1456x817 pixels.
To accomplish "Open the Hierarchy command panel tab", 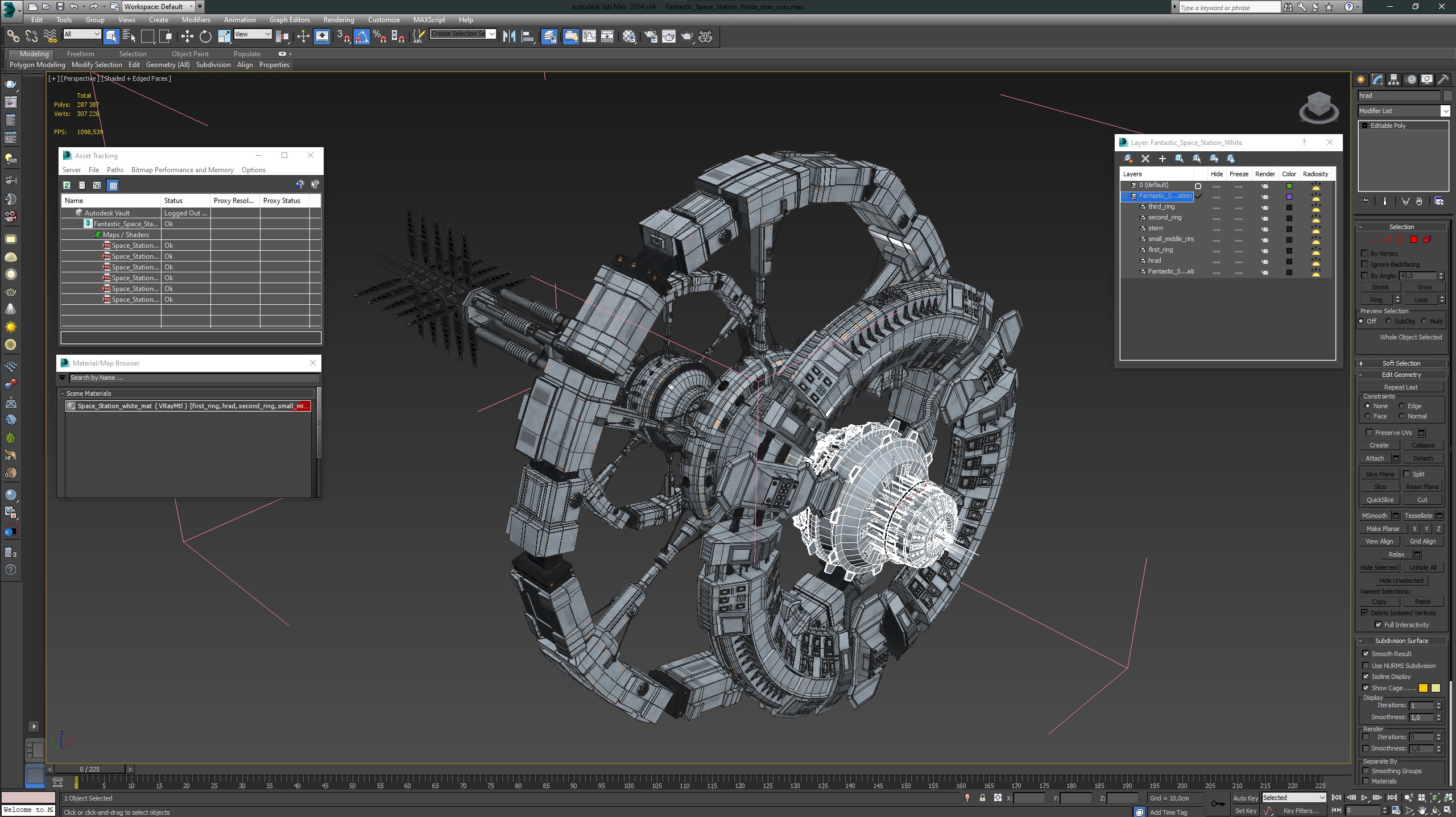I will click(x=1393, y=80).
